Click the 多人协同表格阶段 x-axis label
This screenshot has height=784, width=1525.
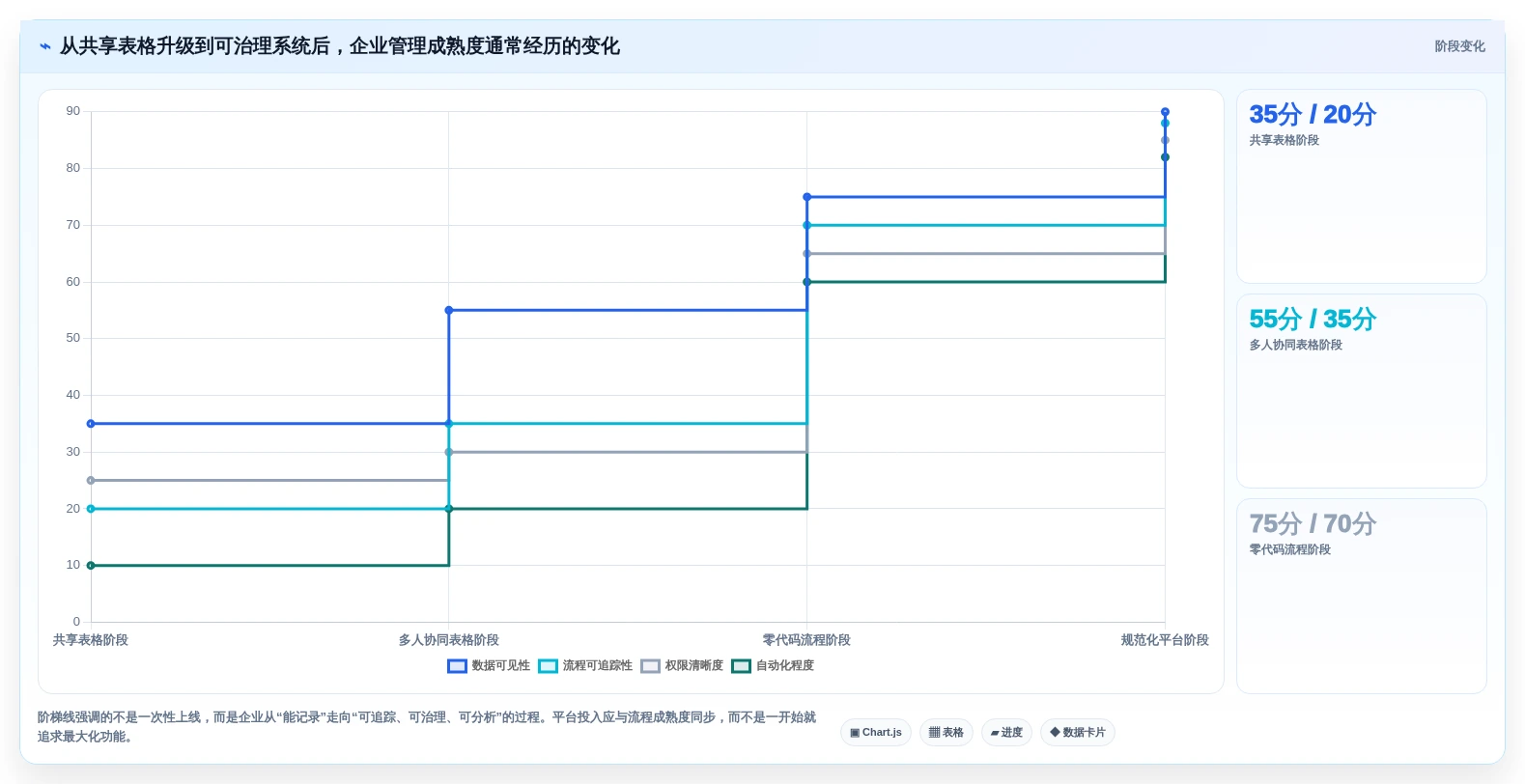[x=449, y=640]
